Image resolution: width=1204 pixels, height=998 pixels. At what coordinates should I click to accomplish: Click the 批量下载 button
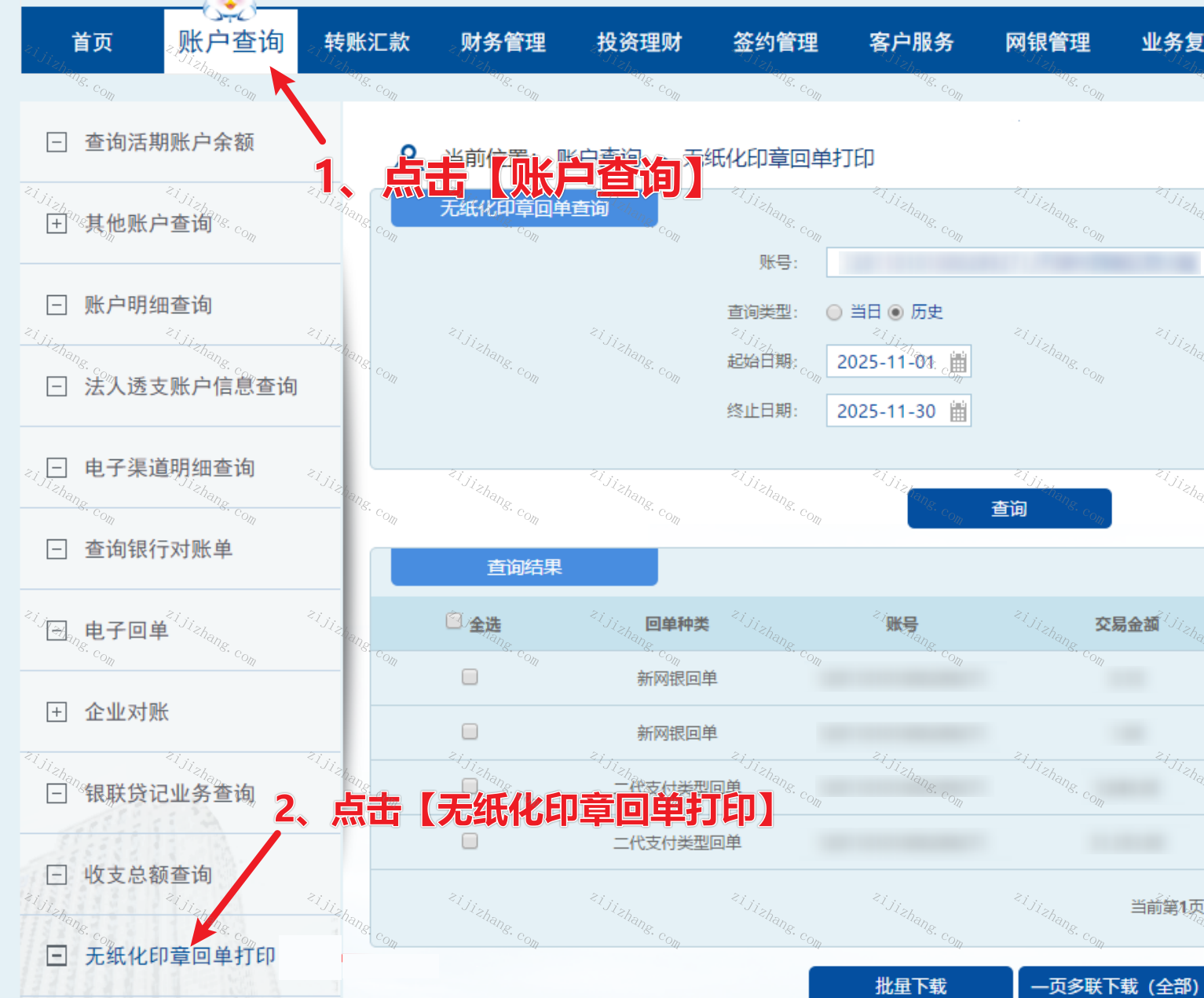click(910, 985)
